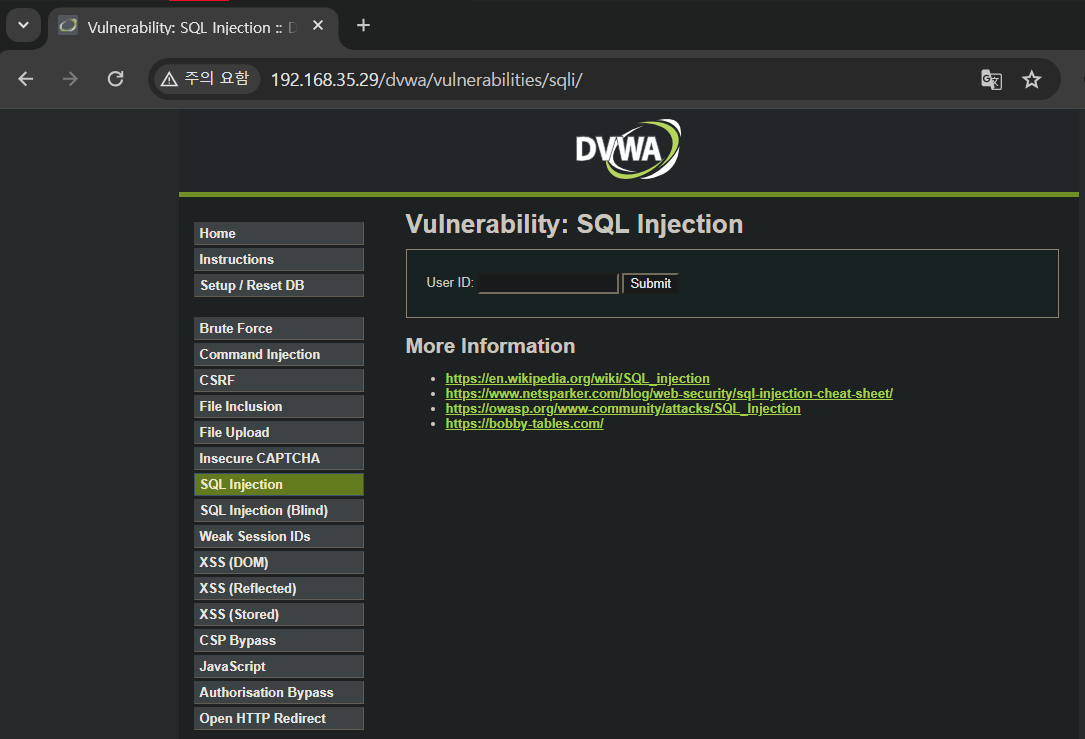Open the Instructions page
Image resolution: width=1085 pixels, height=739 pixels.
(x=279, y=259)
